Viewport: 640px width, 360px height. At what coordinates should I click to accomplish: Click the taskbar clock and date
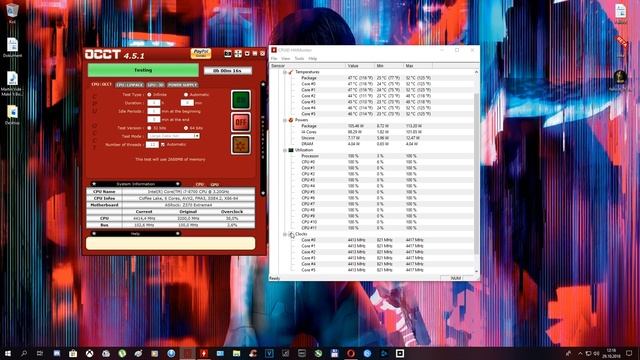(x=611, y=353)
